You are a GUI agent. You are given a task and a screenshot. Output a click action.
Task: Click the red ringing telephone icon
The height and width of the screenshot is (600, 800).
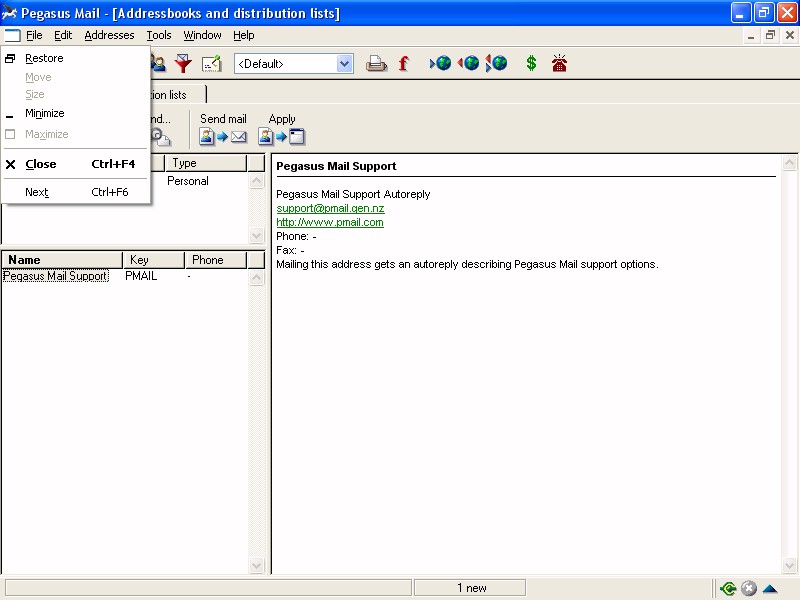(559, 63)
